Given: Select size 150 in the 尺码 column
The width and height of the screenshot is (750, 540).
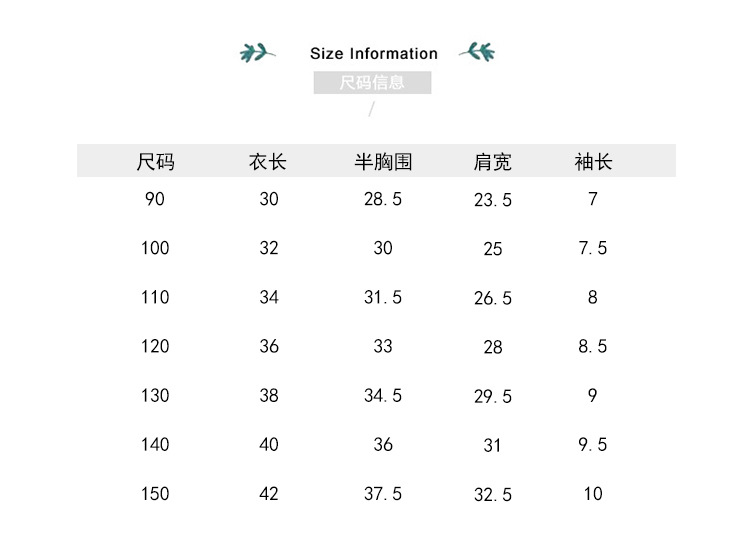Looking at the screenshot, I should (x=155, y=493).
